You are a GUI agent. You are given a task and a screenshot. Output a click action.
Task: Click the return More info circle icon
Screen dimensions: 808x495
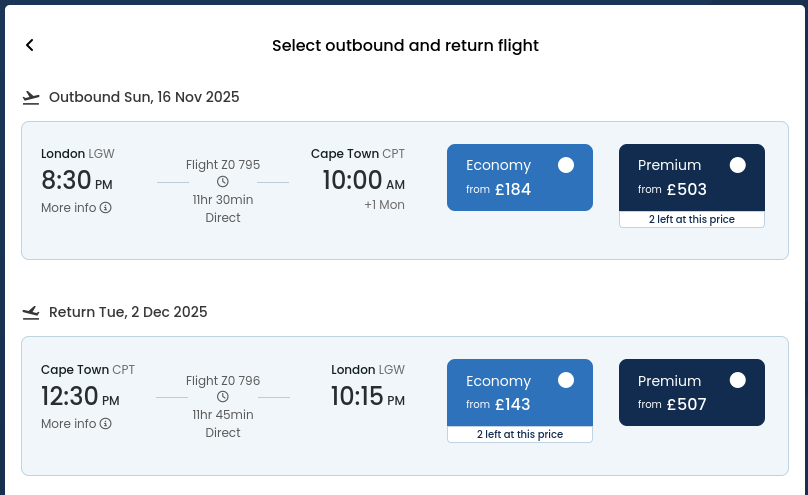pyautogui.click(x=106, y=423)
